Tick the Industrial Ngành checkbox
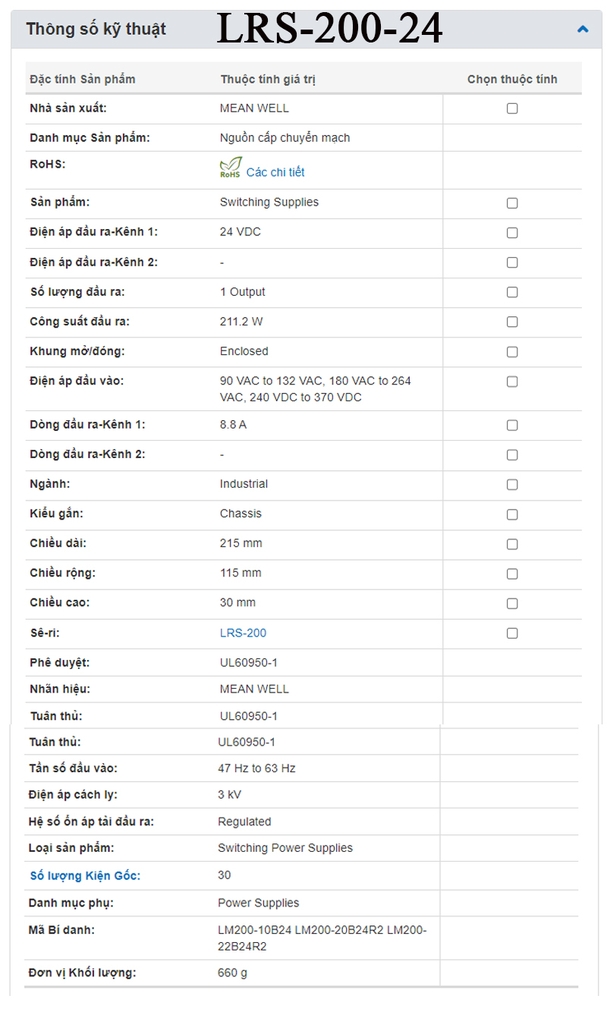This screenshot has width=607, height=1024. [x=512, y=485]
